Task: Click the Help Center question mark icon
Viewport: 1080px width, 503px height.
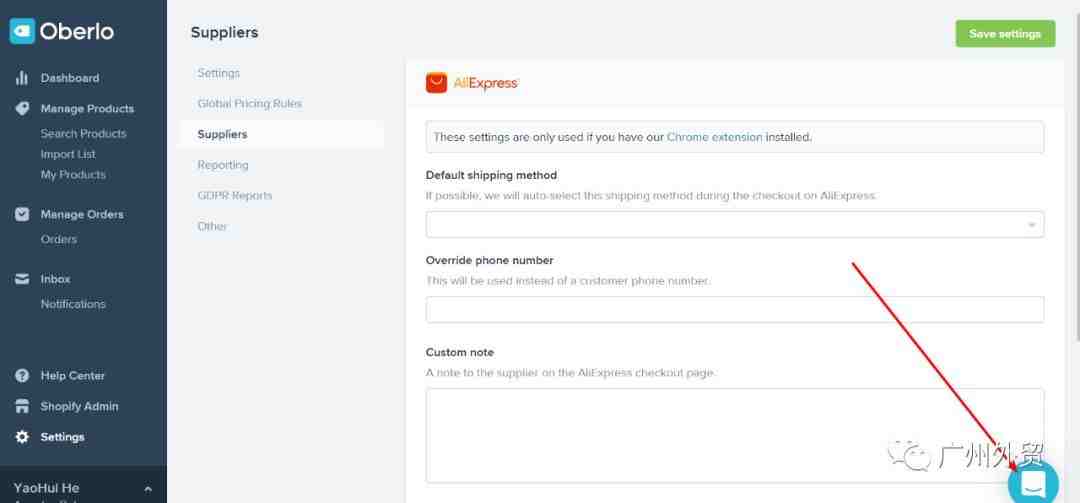Action: click(x=22, y=376)
